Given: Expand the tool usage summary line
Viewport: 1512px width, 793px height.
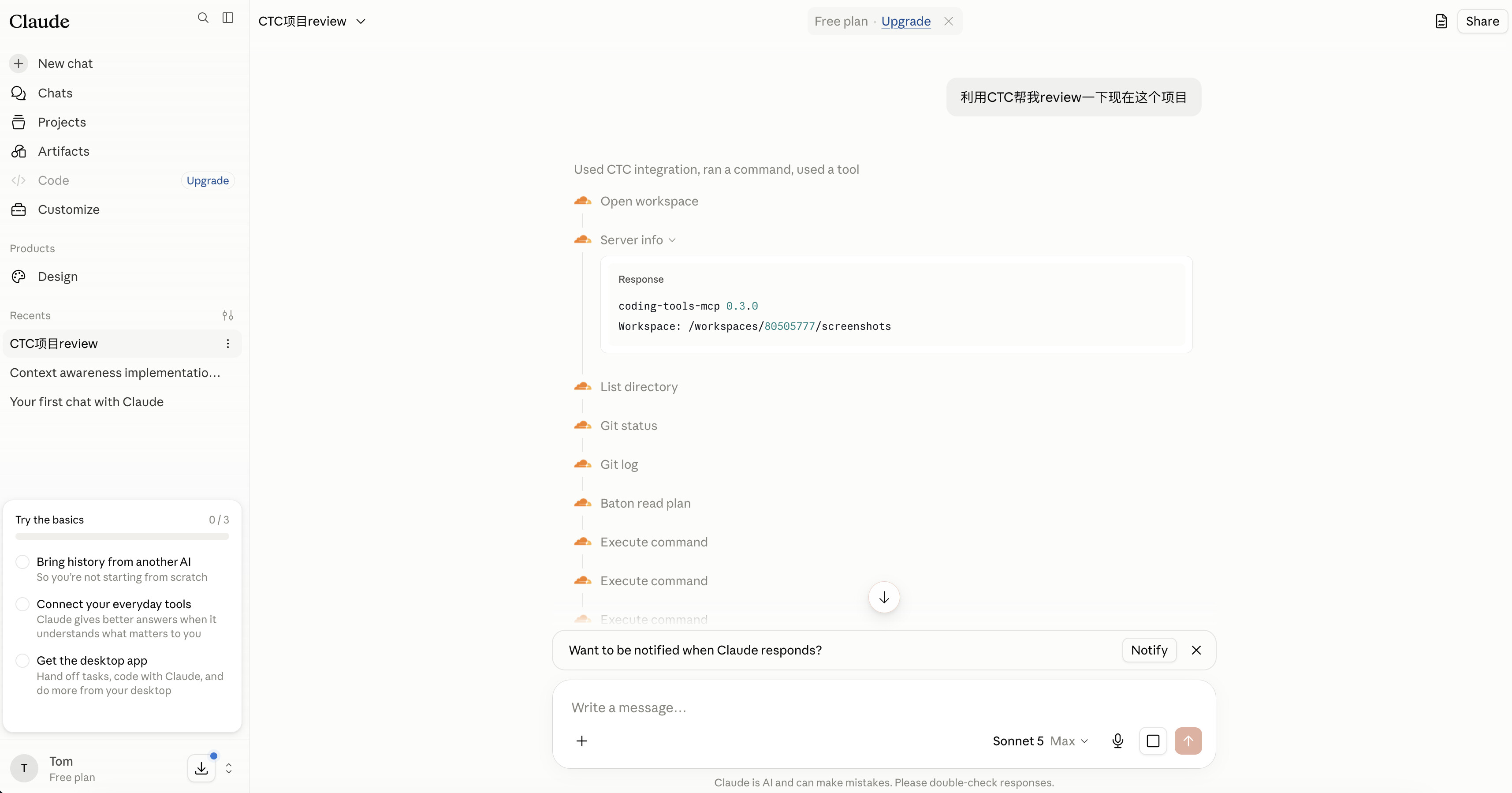Looking at the screenshot, I should point(716,169).
